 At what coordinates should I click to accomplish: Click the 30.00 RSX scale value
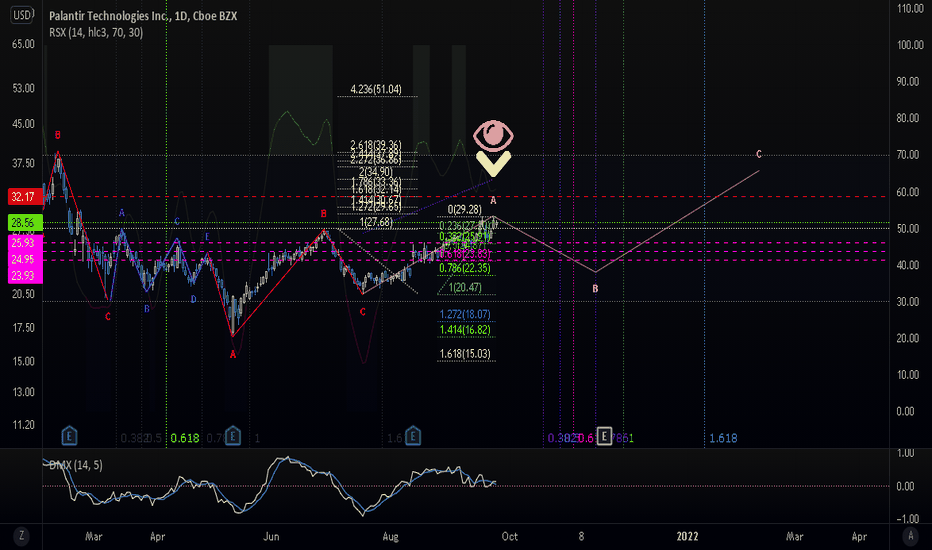pos(908,301)
